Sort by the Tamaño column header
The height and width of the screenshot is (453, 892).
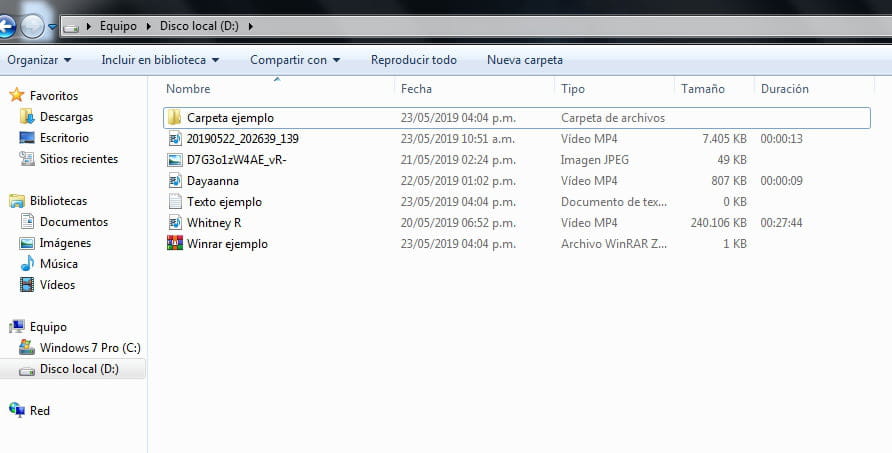pyautogui.click(x=703, y=89)
